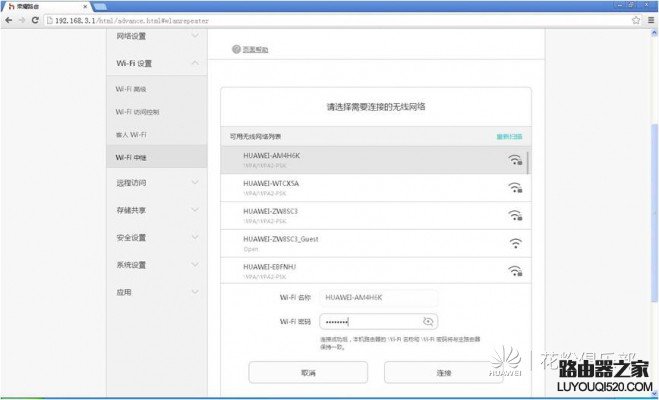659x400 pixels.
Task: Expand the 系统设置 section
Action: (x=157, y=265)
